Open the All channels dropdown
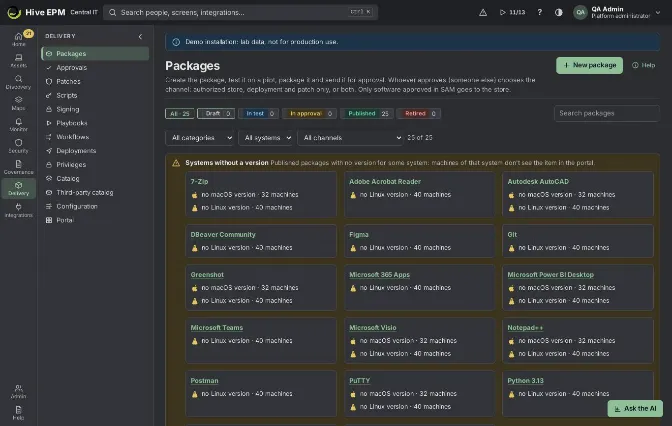This screenshot has height=426, width=672. tap(350, 138)
